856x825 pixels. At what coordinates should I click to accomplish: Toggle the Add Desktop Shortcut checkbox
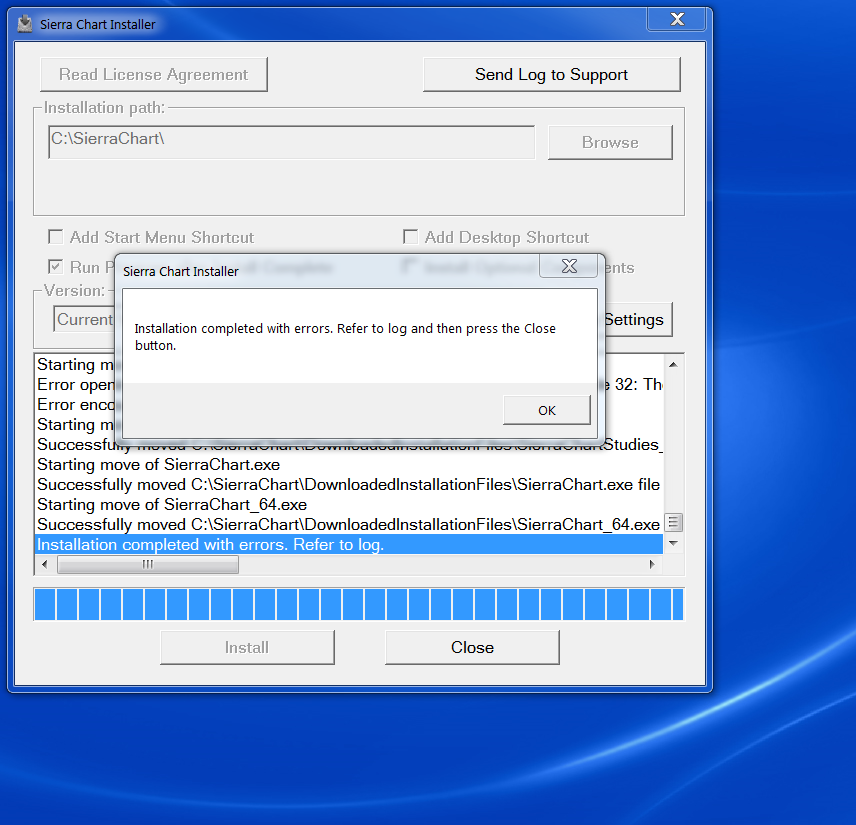tap(410, 236)
